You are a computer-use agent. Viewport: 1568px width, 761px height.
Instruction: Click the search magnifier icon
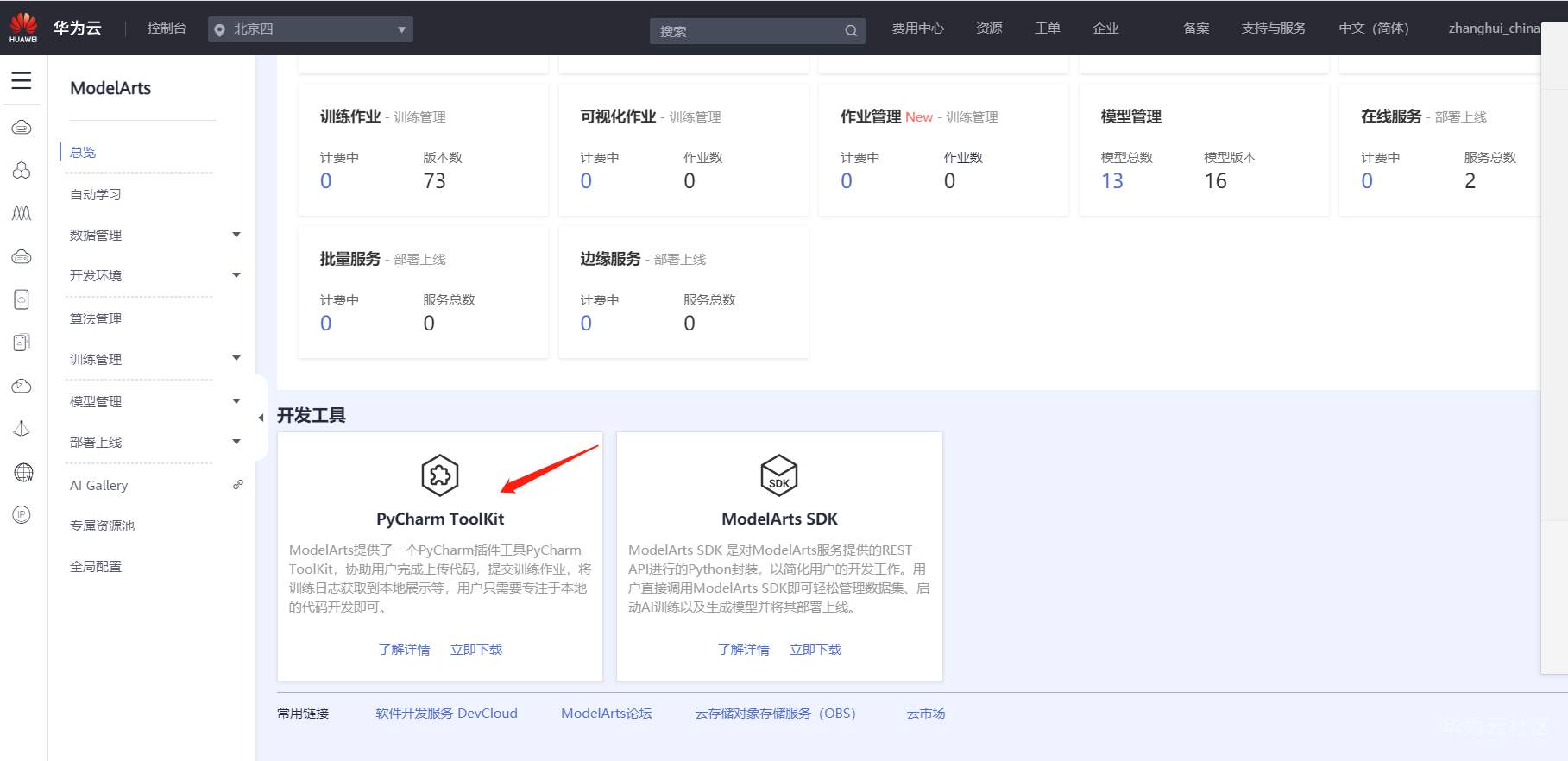851,31
